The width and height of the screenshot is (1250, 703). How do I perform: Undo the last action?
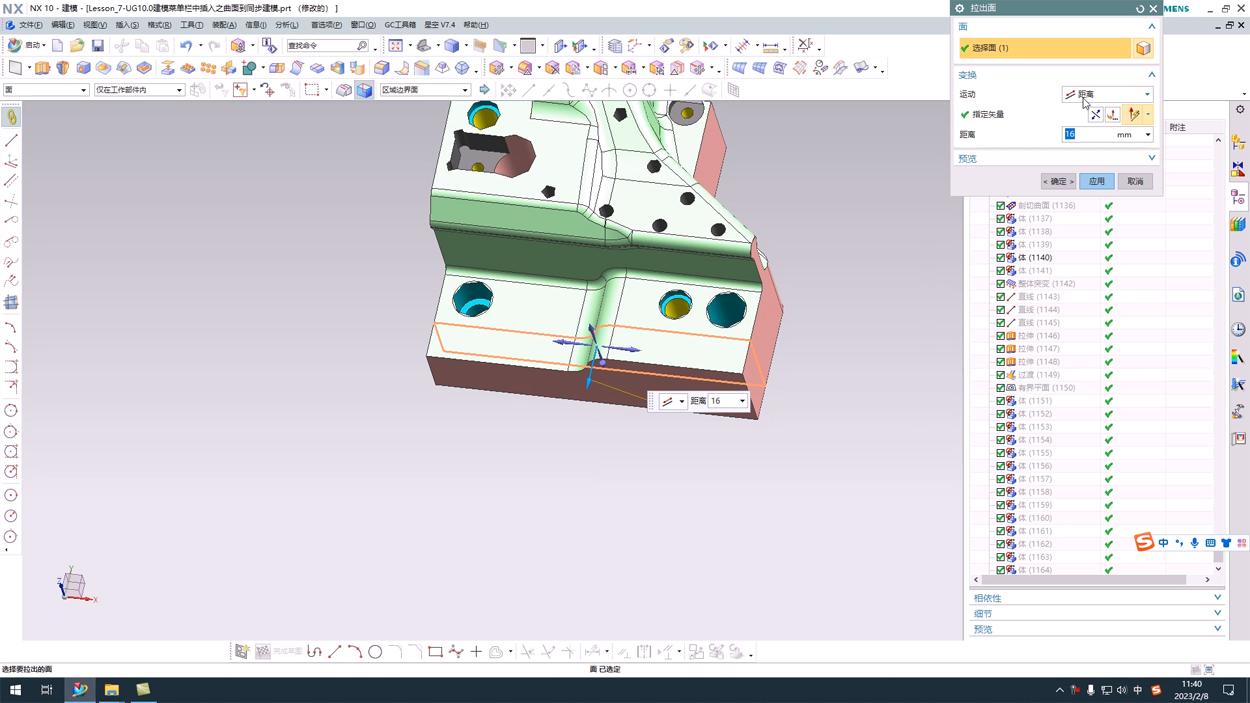pyautogui.click(x=186, y=46)
